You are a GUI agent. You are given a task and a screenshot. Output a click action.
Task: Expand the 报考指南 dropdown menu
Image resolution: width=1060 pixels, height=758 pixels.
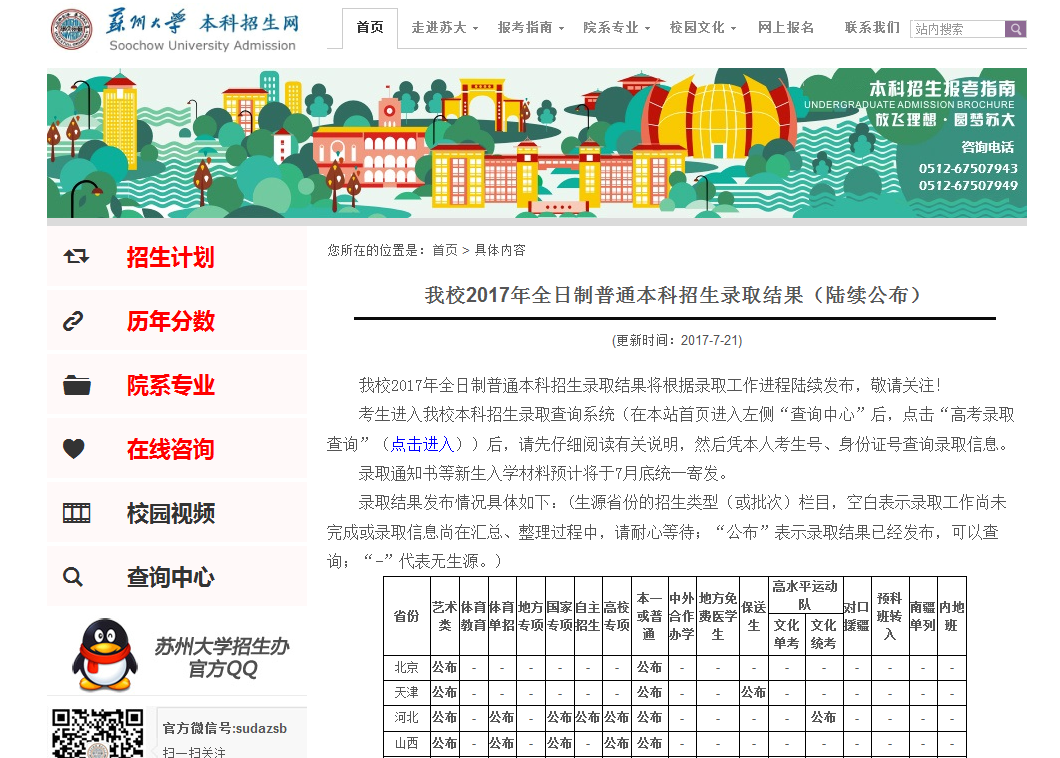(x=530, y=28)
